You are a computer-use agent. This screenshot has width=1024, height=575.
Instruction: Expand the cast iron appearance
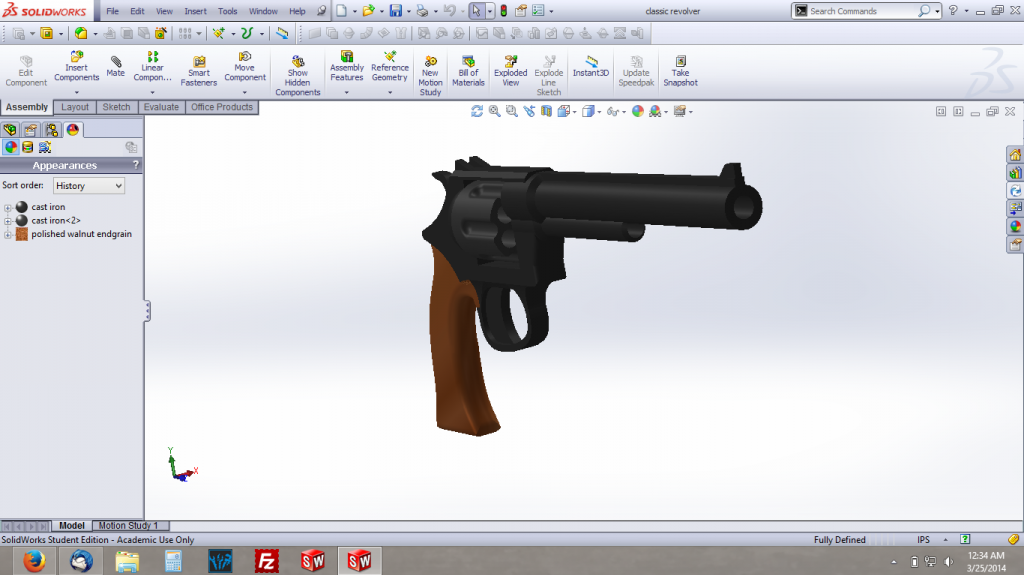[x=8, y=208]
